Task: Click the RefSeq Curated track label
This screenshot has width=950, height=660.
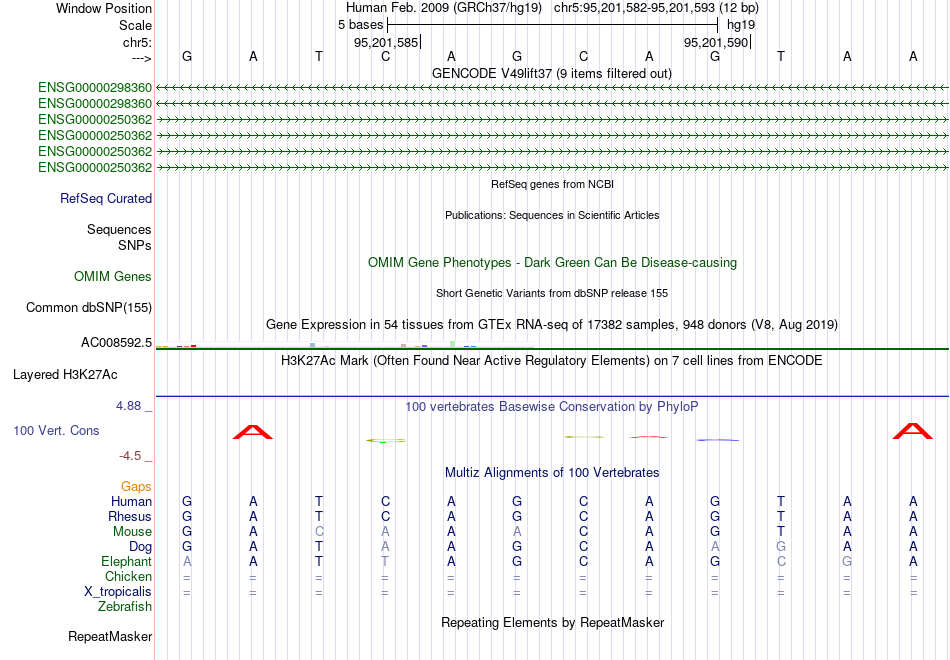Action: 106,198
